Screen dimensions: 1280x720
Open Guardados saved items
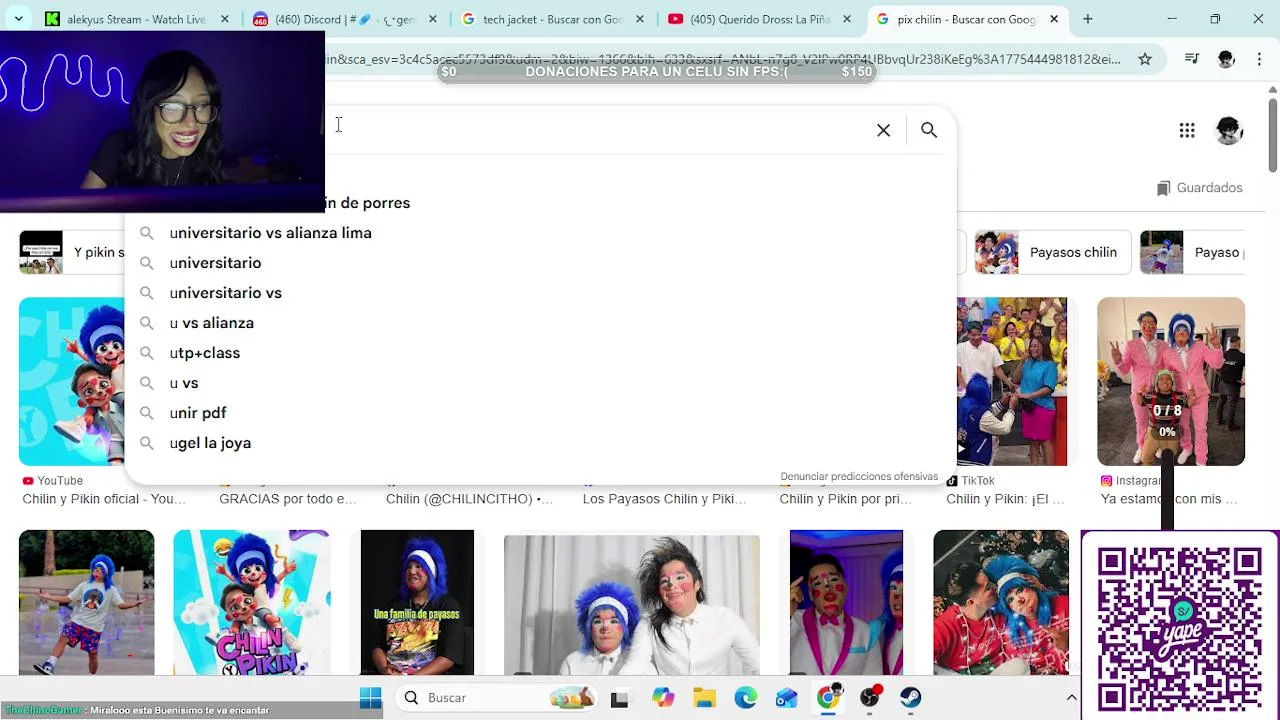click(x=1199, y=188)
